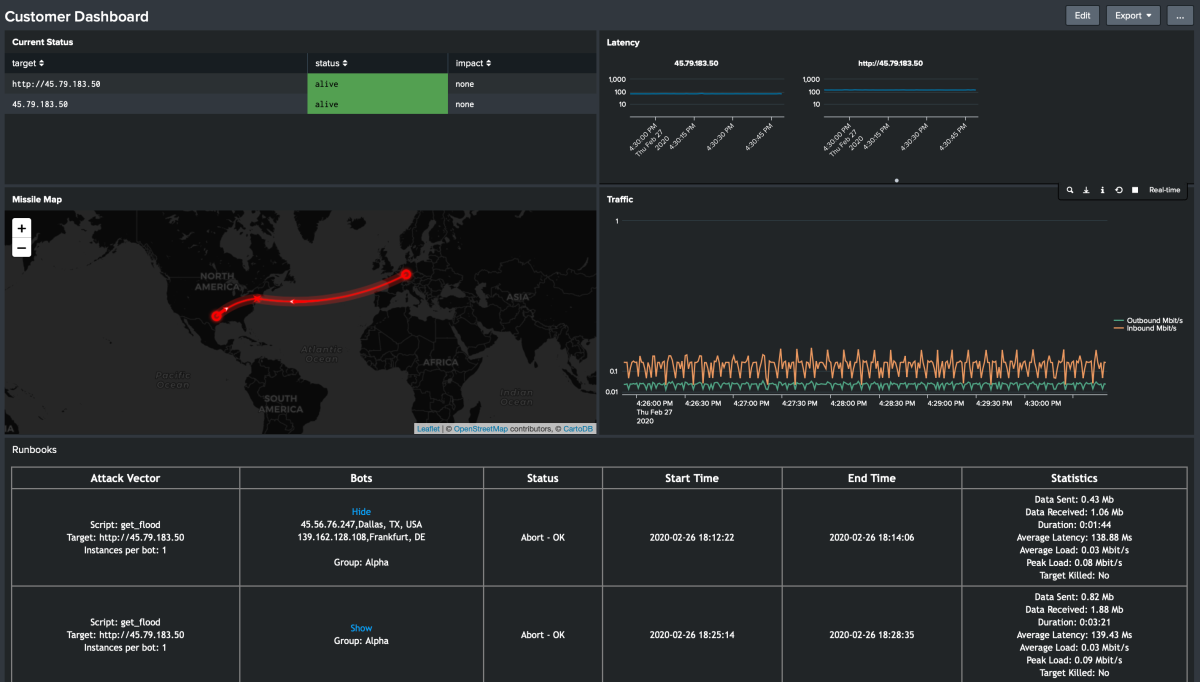This screenshot has height=682, width=1200.
Task: Sort table by status column
Action: pyautogui.click(x=331, y=63)
